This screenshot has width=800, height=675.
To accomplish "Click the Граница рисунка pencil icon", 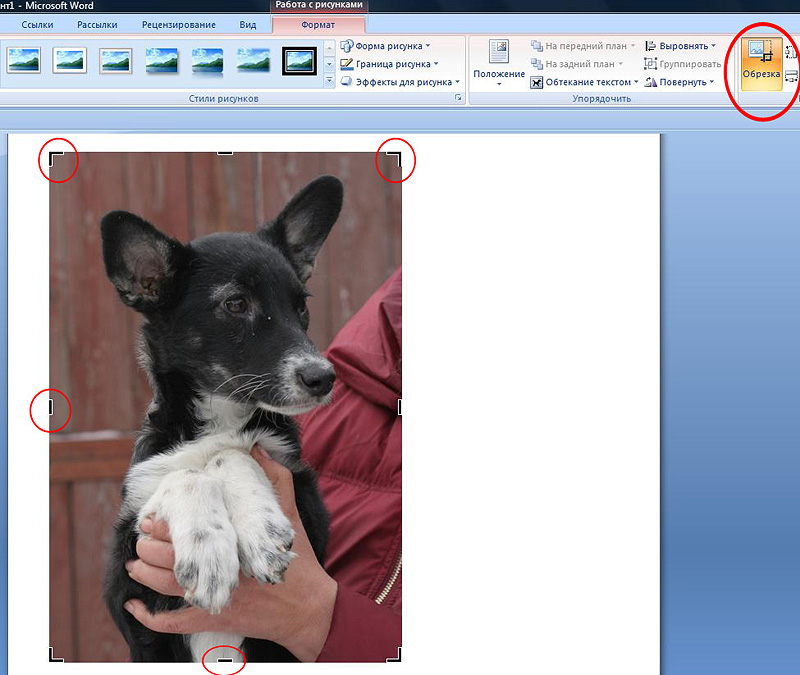I will point(347,64).
